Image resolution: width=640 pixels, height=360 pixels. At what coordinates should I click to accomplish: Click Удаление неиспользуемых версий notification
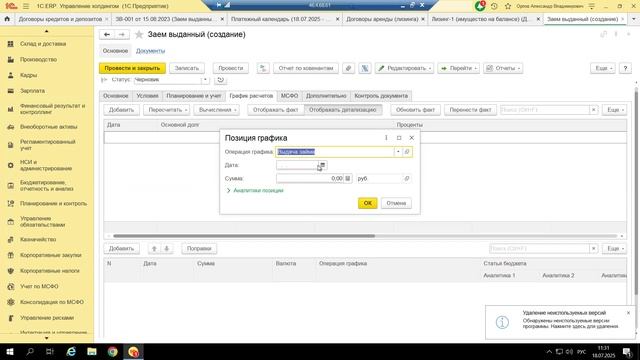point(560,322)
